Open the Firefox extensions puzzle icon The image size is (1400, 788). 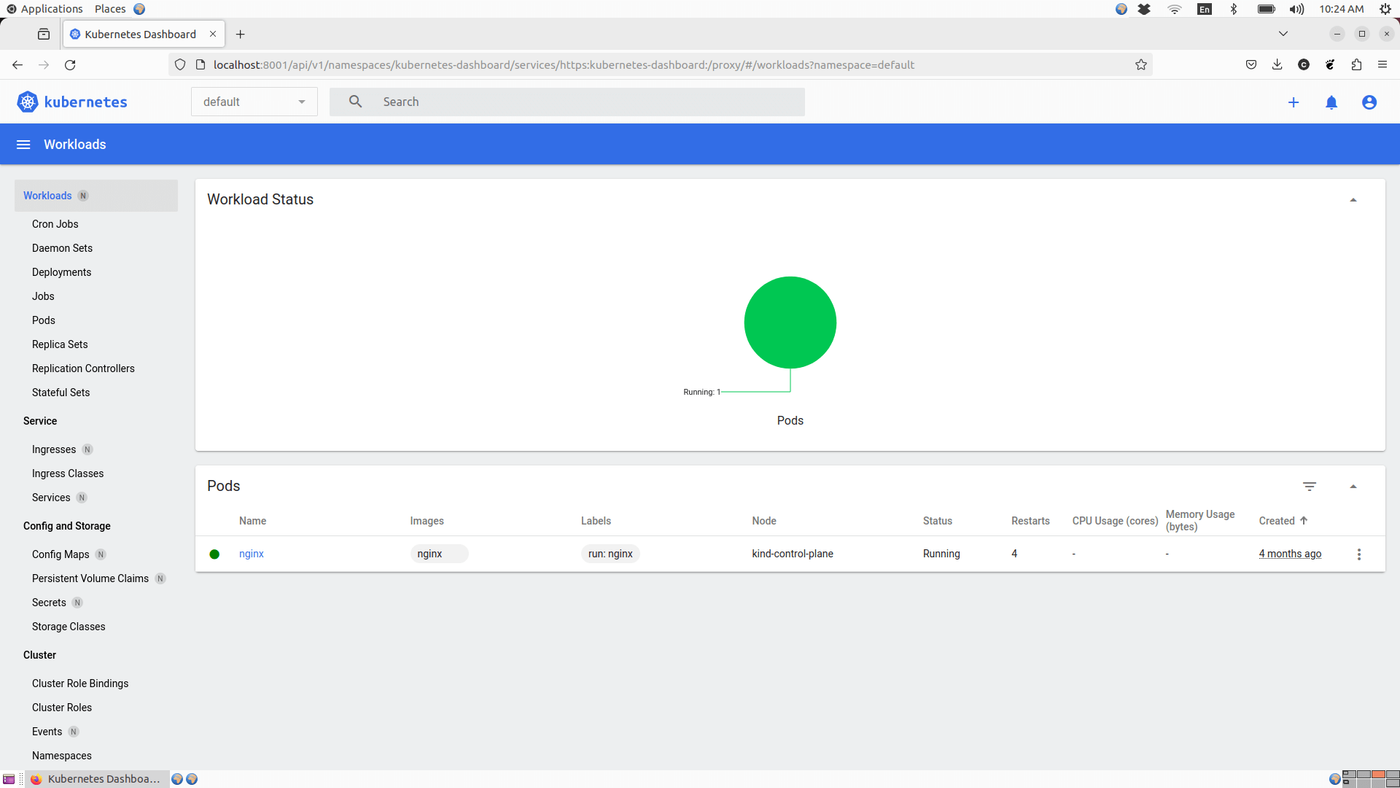click(1356, 65)
